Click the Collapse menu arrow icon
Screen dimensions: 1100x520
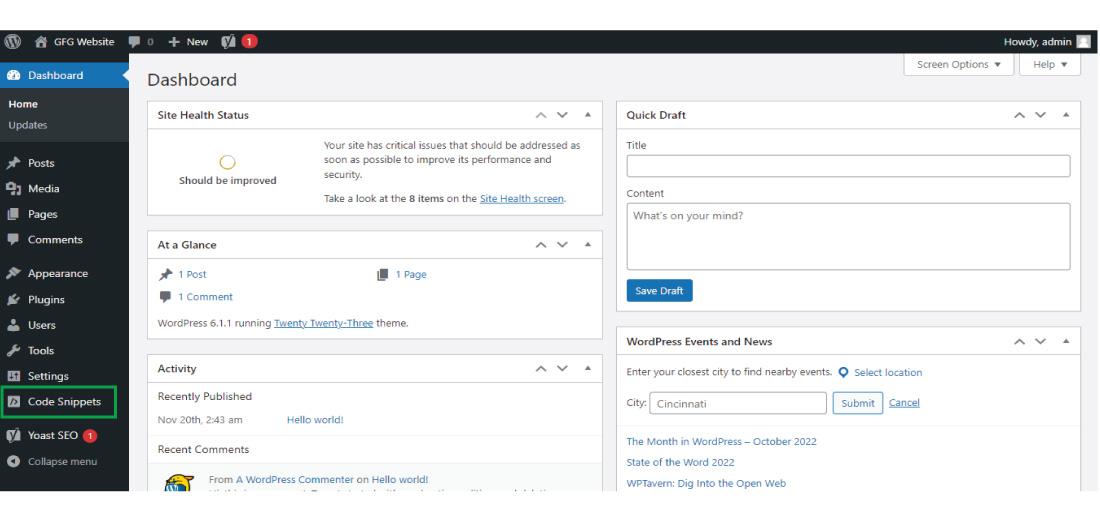point(13,462)
